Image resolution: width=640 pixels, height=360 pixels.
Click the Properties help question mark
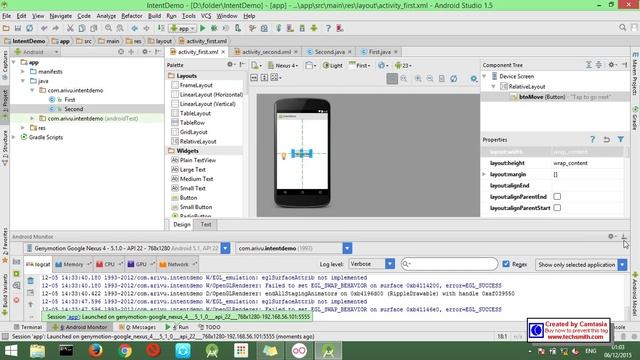click(x=593, y=140)
